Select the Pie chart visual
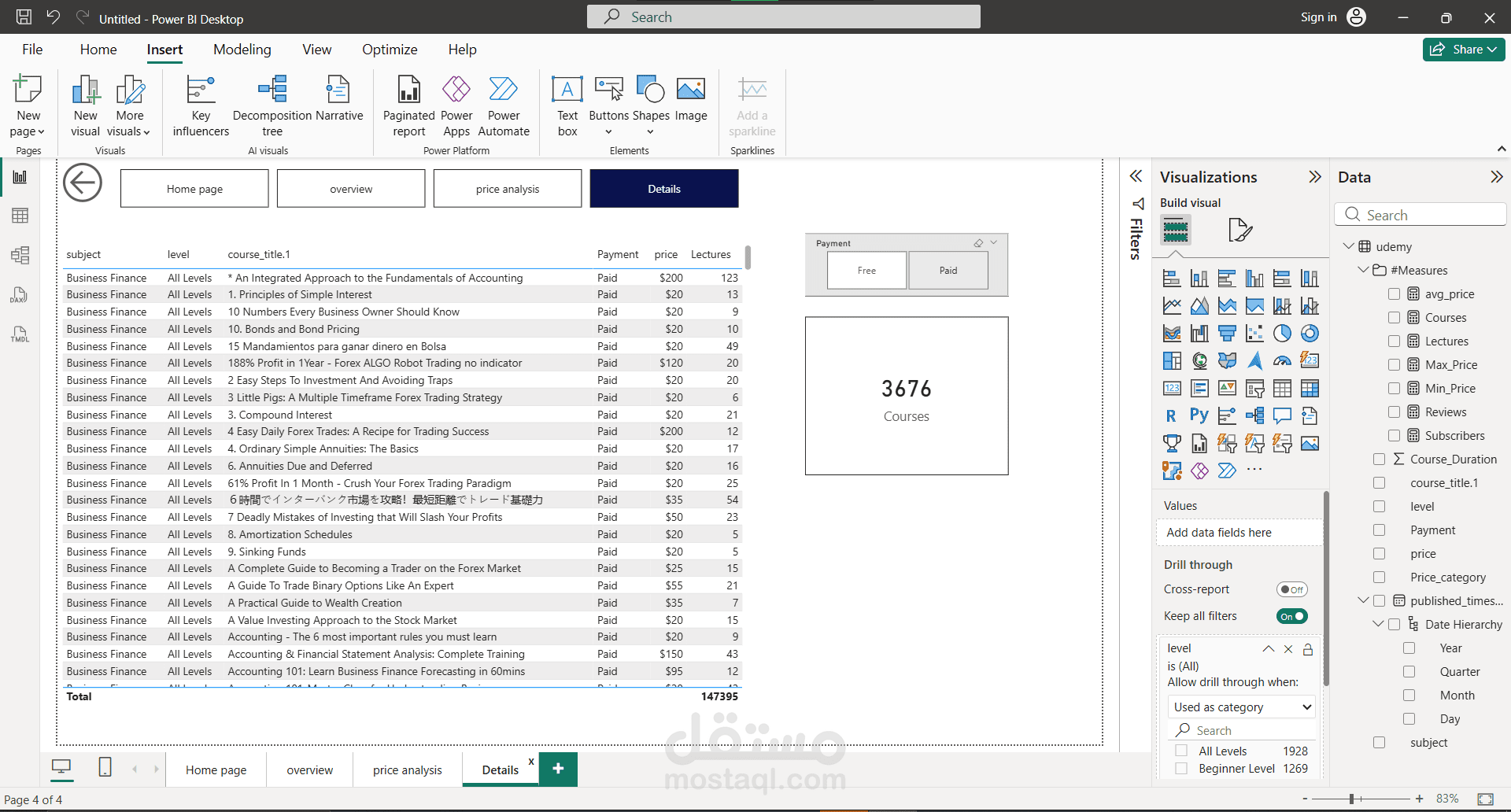 [x=1282, y=333]
